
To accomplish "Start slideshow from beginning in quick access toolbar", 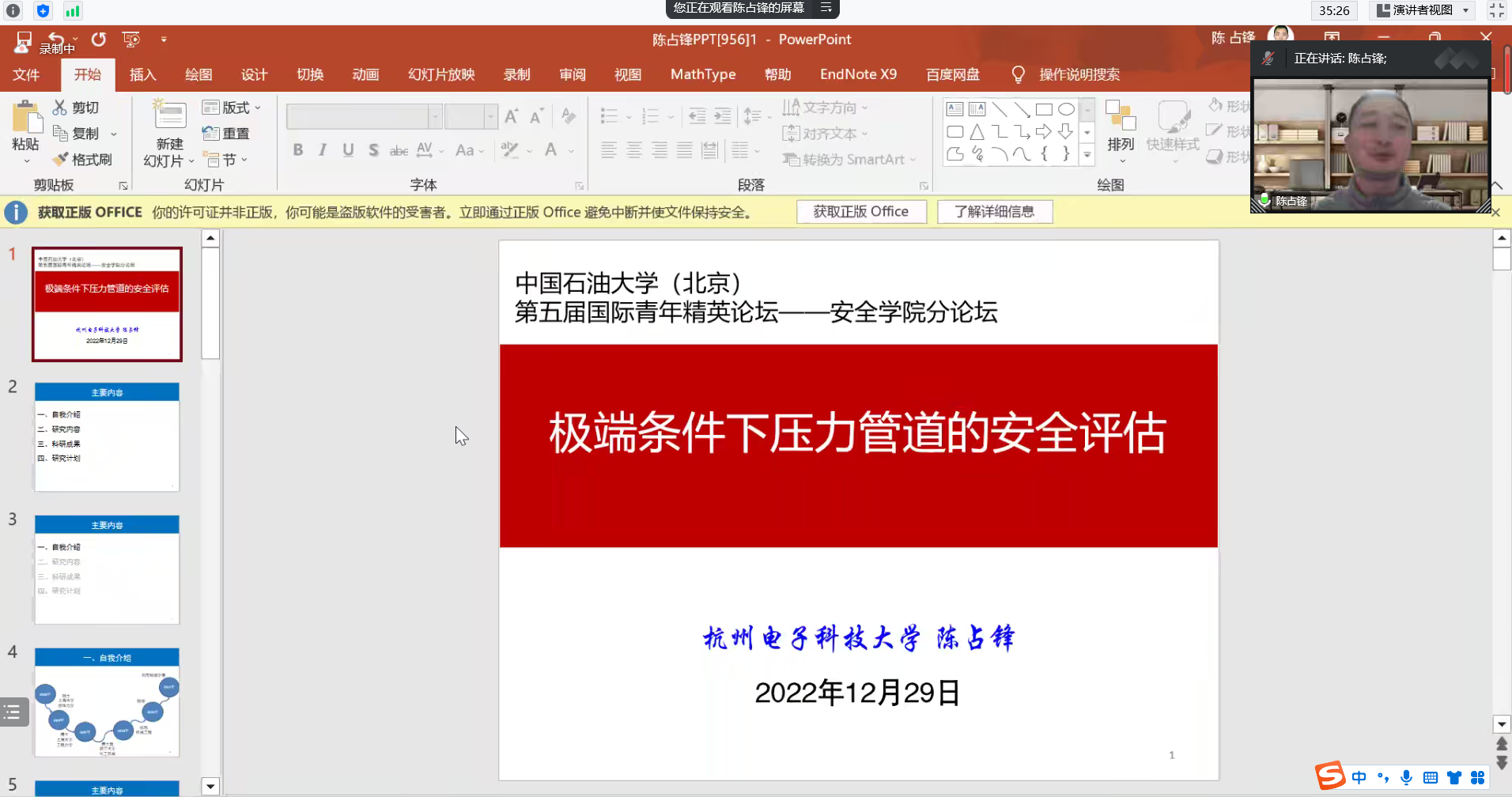I will tap(130, 40).
